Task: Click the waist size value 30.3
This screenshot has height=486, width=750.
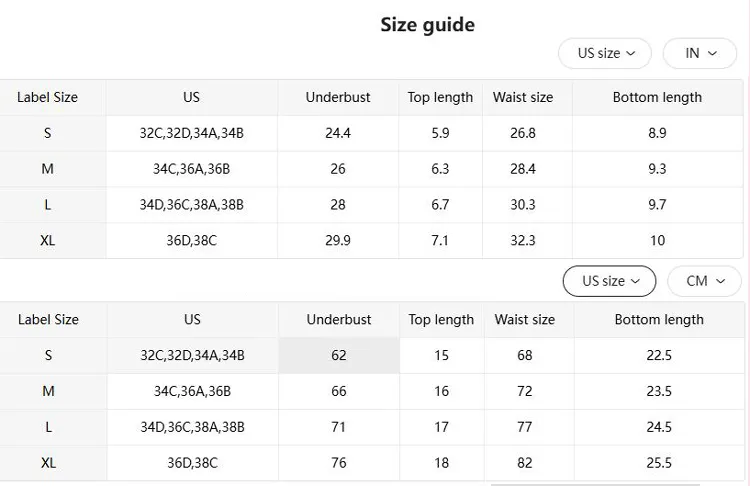Action: 523,205
